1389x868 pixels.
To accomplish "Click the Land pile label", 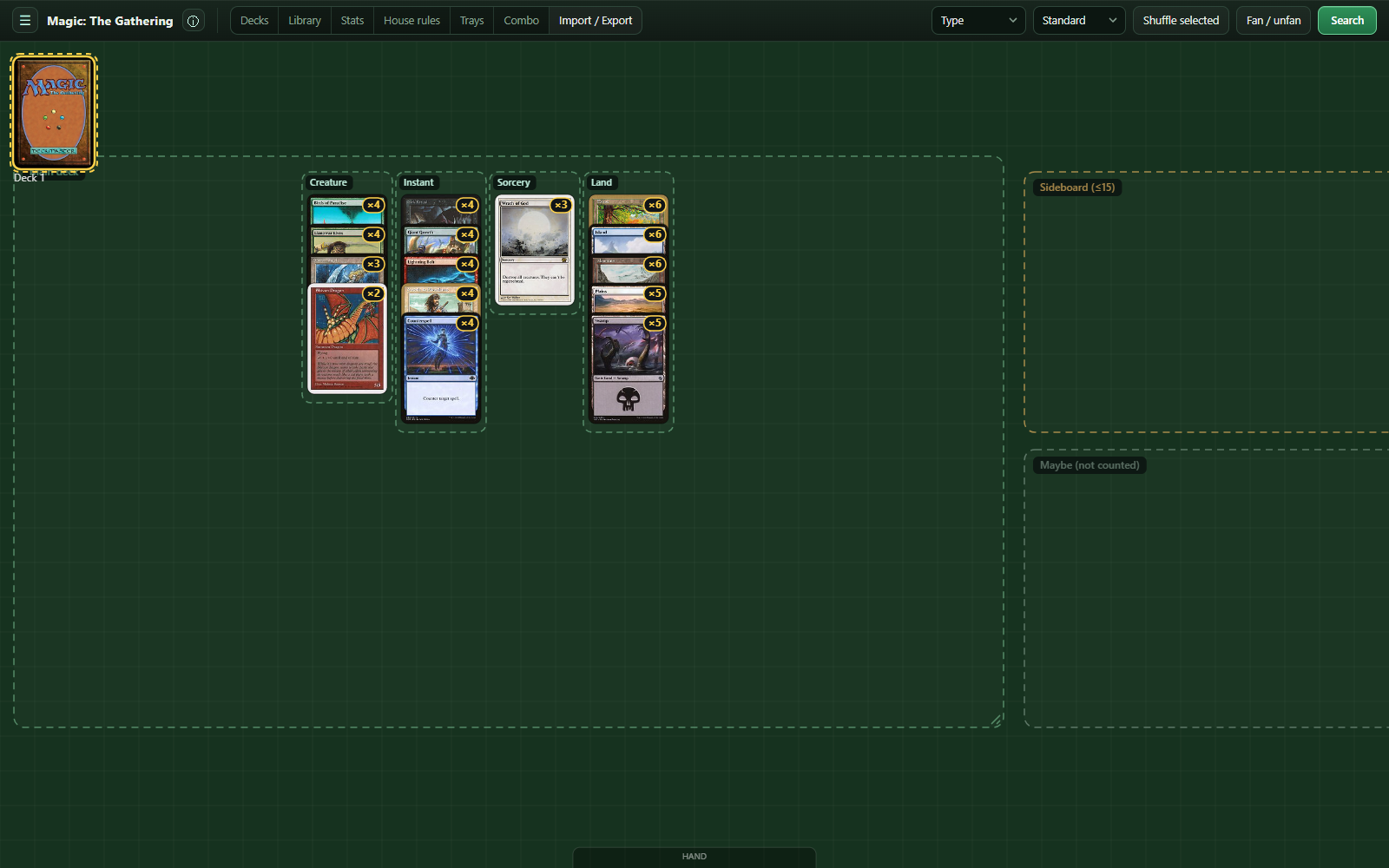I will 602,182.
